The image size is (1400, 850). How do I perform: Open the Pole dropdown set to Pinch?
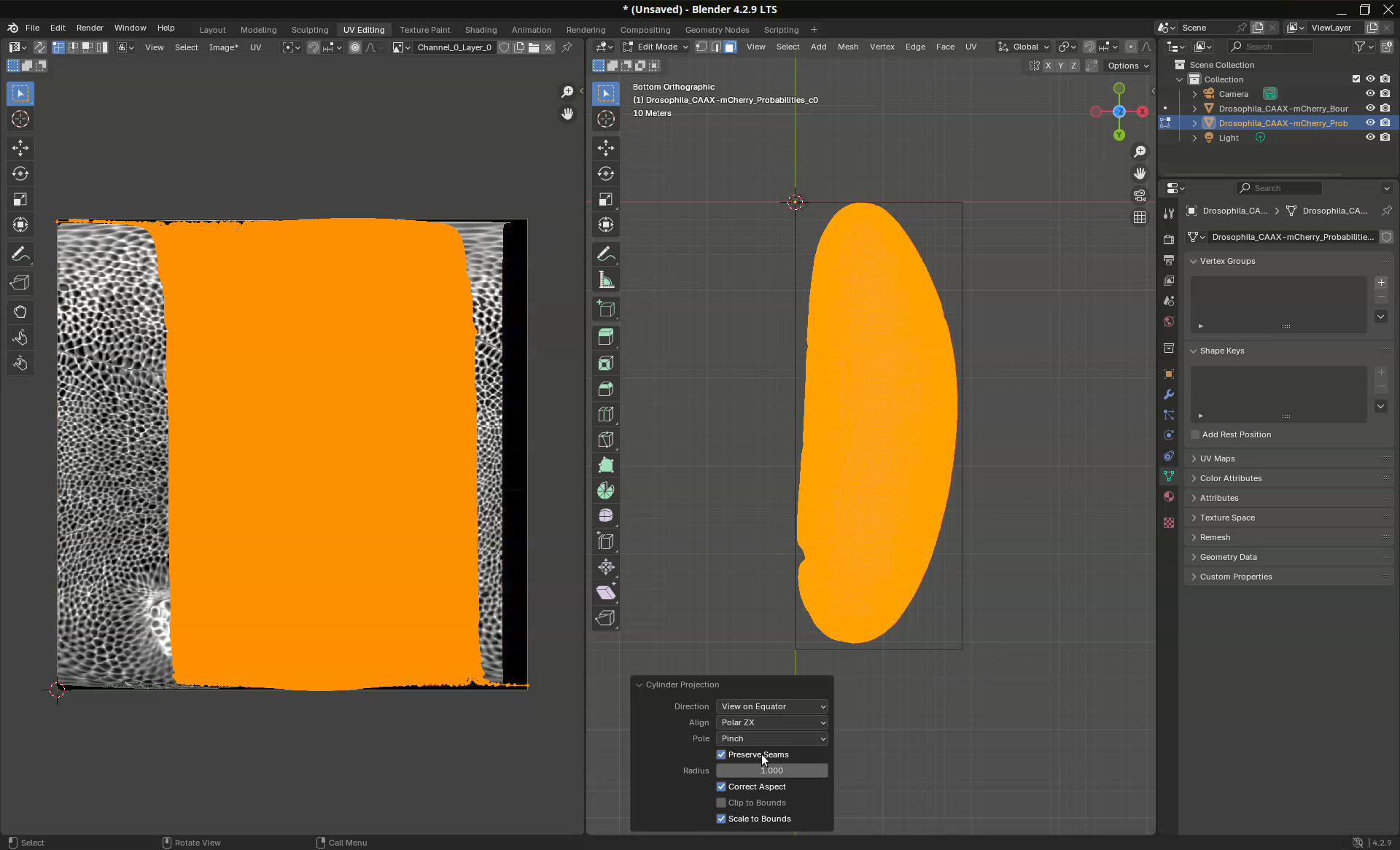click(x=772, y=738)
